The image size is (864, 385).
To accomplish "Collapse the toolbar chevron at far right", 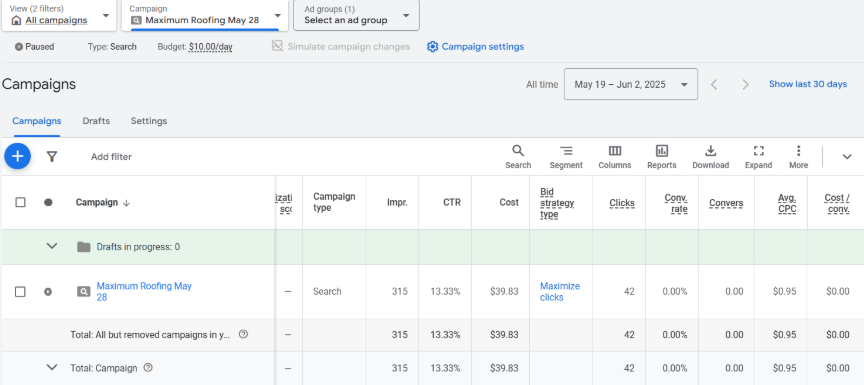I will point(847,157).
